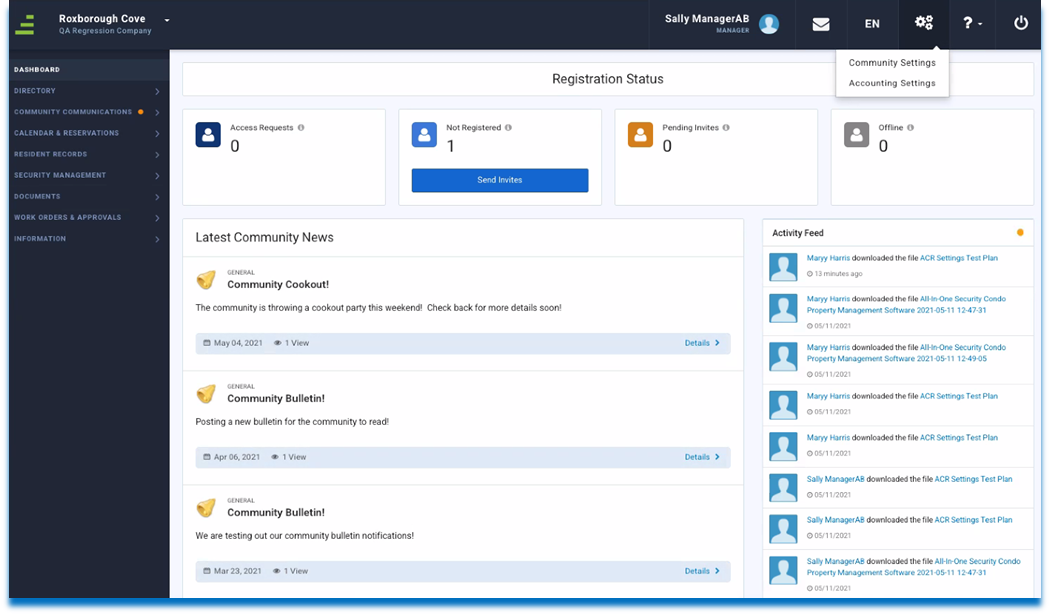This screenshot has width=1050, height=615.
Task: Open the help question mark dropdown
Action: tap(972, 24)
